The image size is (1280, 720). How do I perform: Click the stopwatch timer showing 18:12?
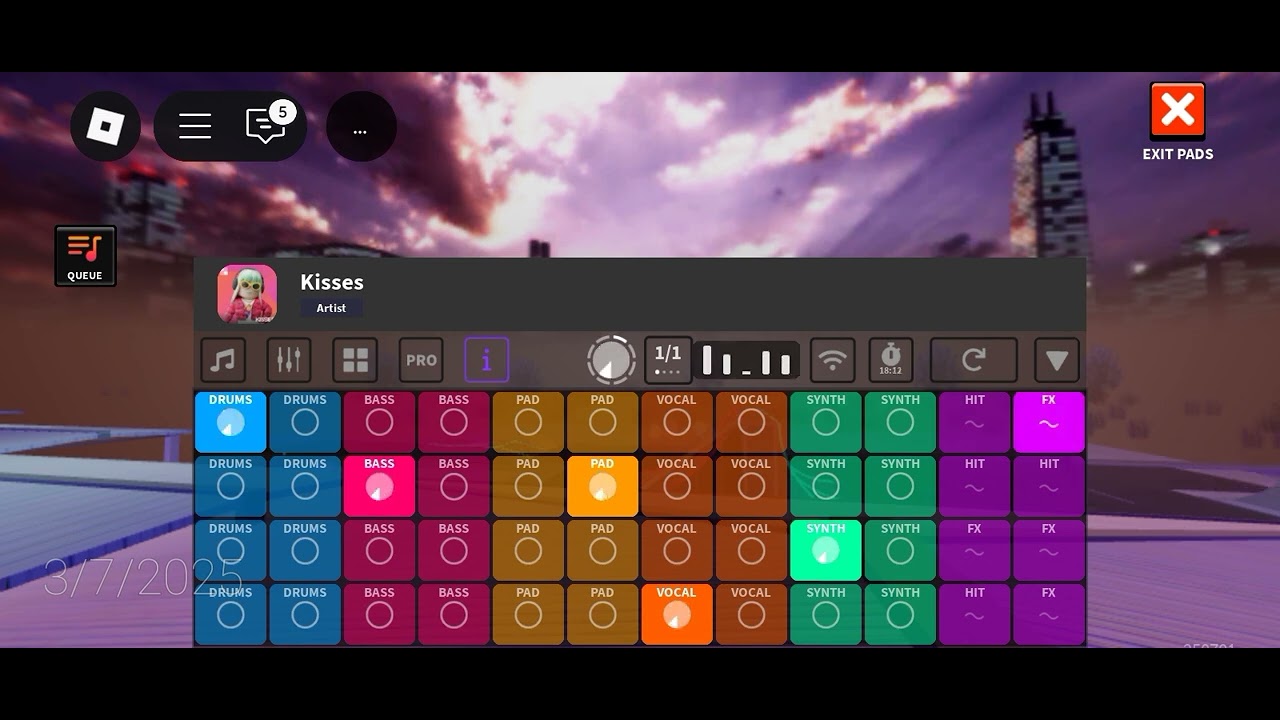pyautogui.click(x=890, y=360)
